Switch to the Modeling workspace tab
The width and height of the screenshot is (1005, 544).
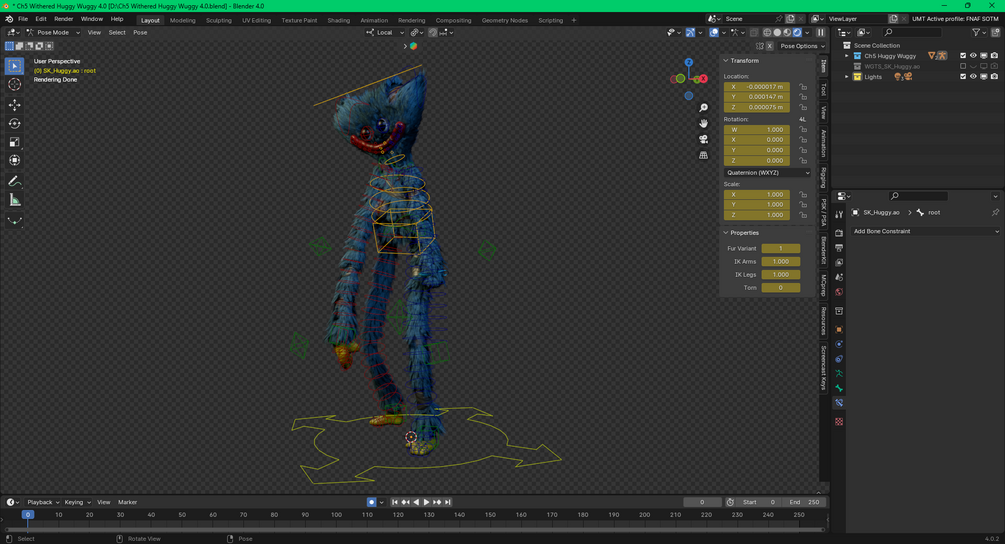coord(183,21)
